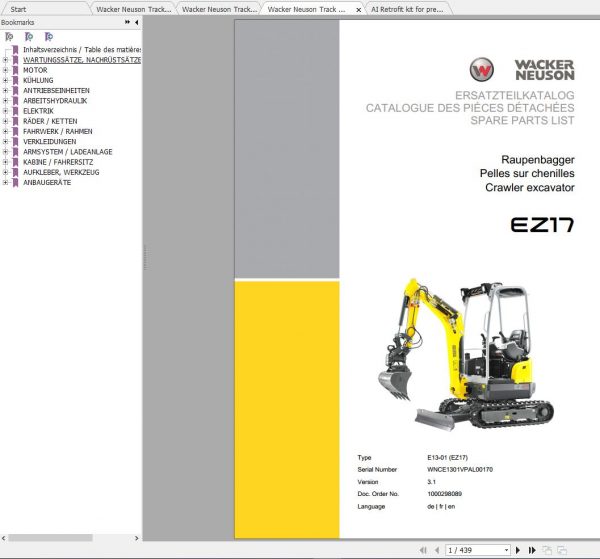Go to the next page

click(x=518, y=550)
